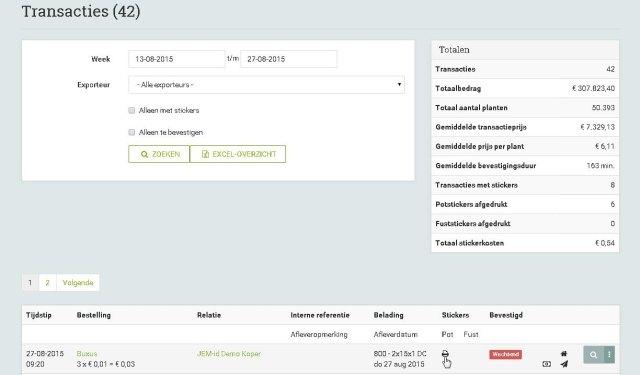Expand the Alle exporteurs dropdown

[x=267, y=85]
